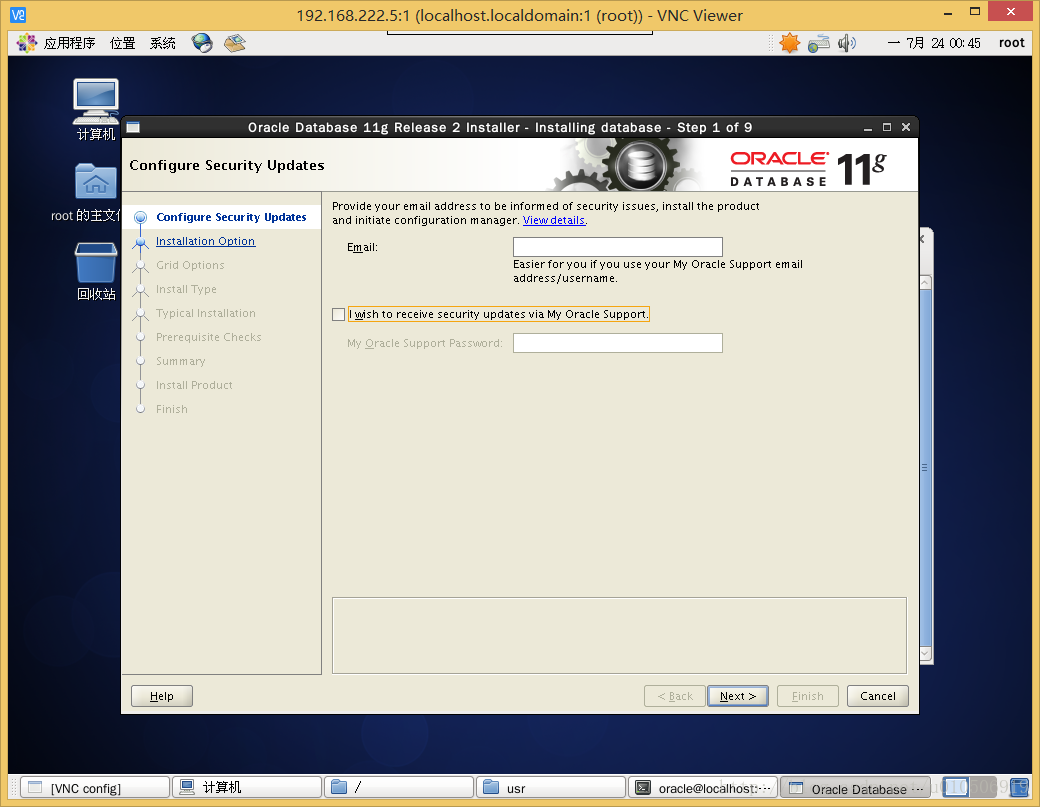Click the View details link
This screenshot has width=1040, height=807.
tap(554, 220)
